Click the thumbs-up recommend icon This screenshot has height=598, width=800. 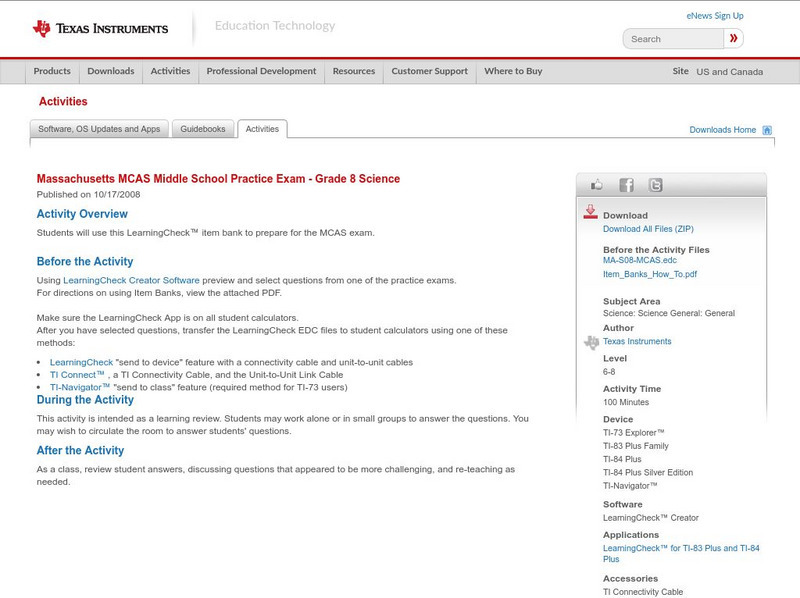[597, 183]
